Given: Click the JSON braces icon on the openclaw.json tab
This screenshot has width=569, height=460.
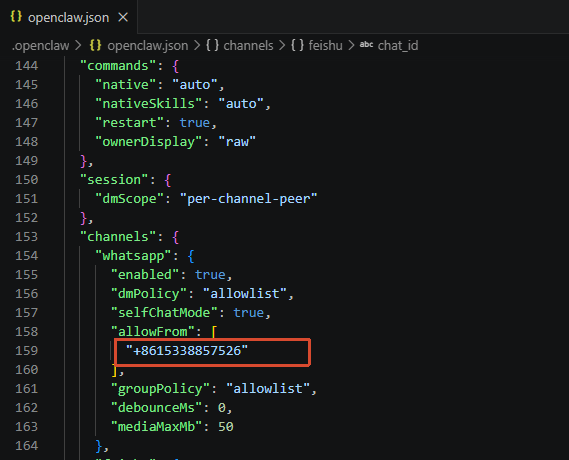Looking at the screenshot, I should [16, 17].
